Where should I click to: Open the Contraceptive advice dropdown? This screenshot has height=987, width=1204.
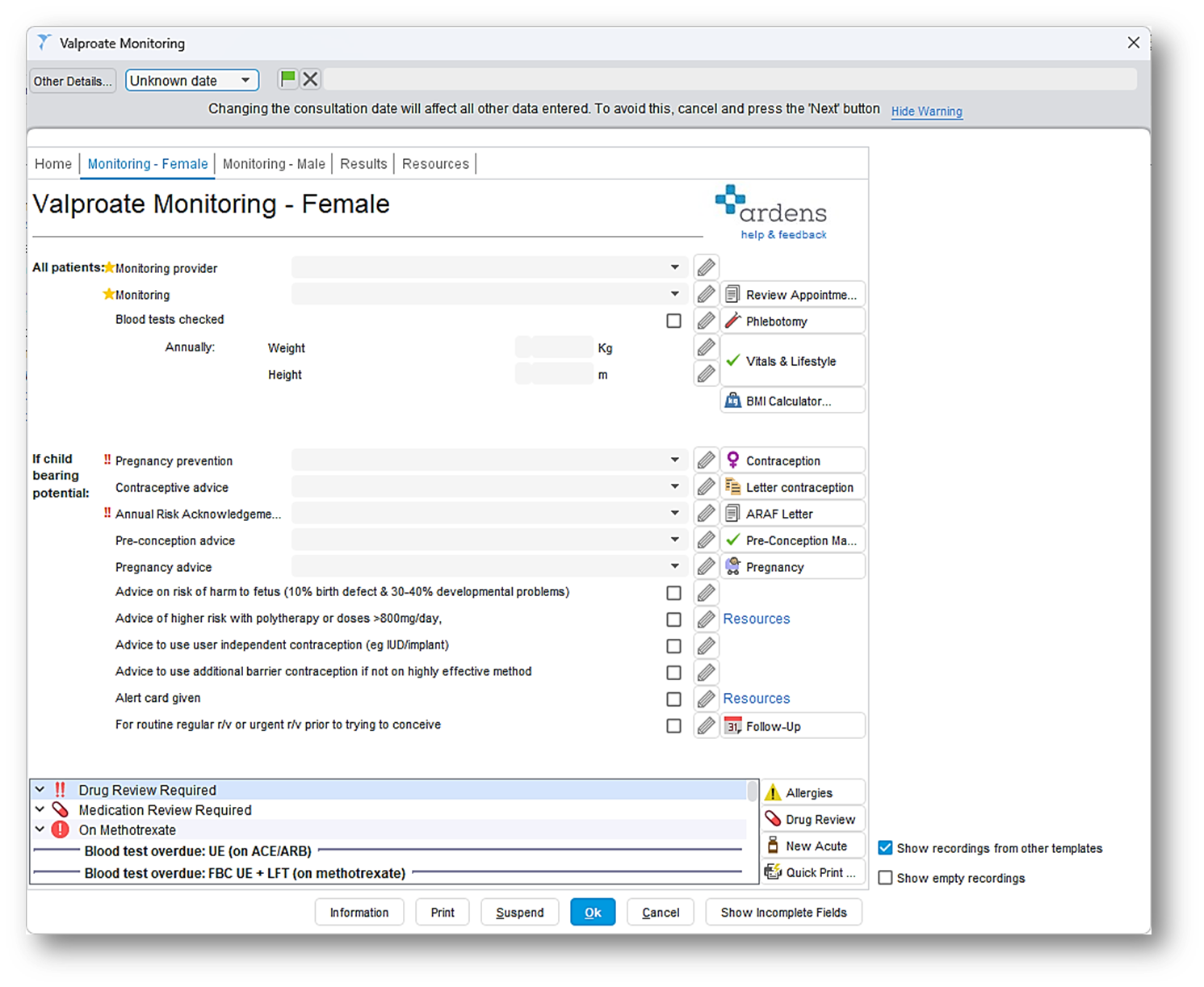489,487
